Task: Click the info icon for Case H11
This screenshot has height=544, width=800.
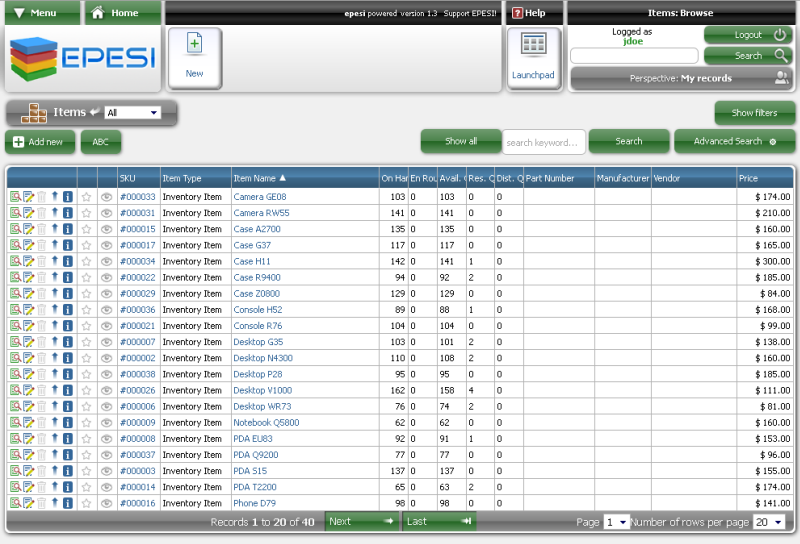Action: (68, 261)
